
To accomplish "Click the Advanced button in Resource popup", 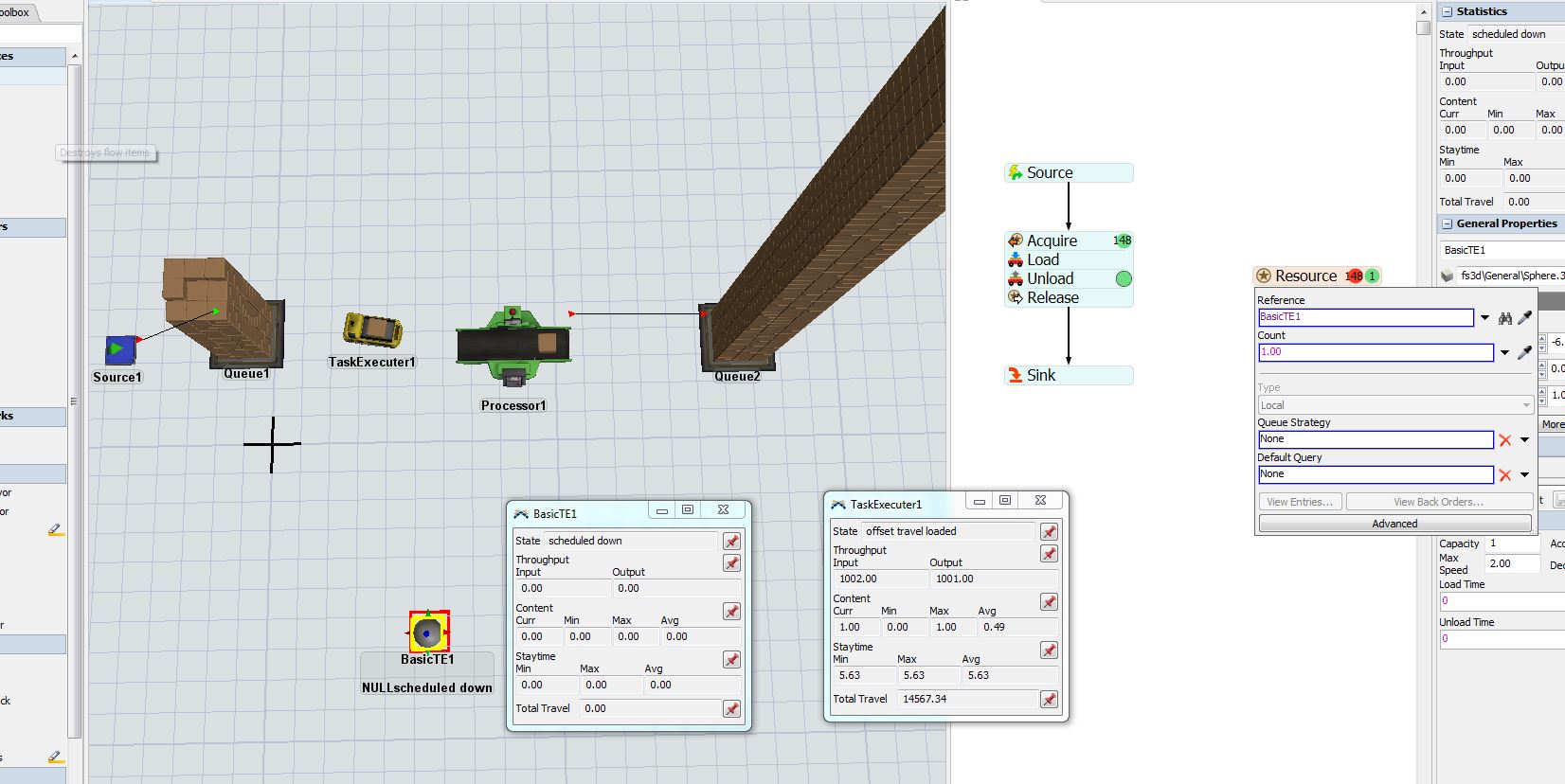I will click(1394, 524).
